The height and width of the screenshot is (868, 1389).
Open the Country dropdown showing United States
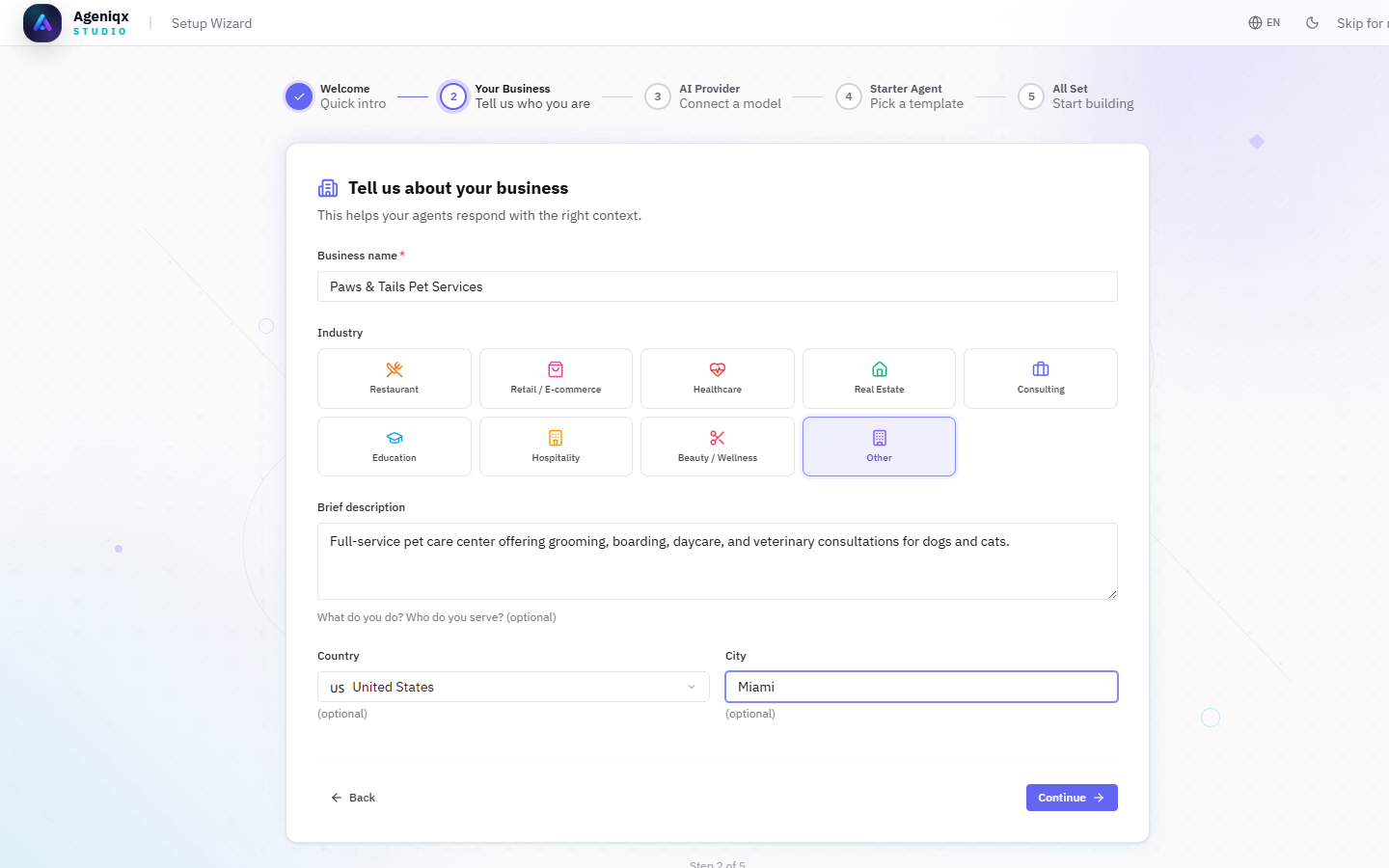513,687
